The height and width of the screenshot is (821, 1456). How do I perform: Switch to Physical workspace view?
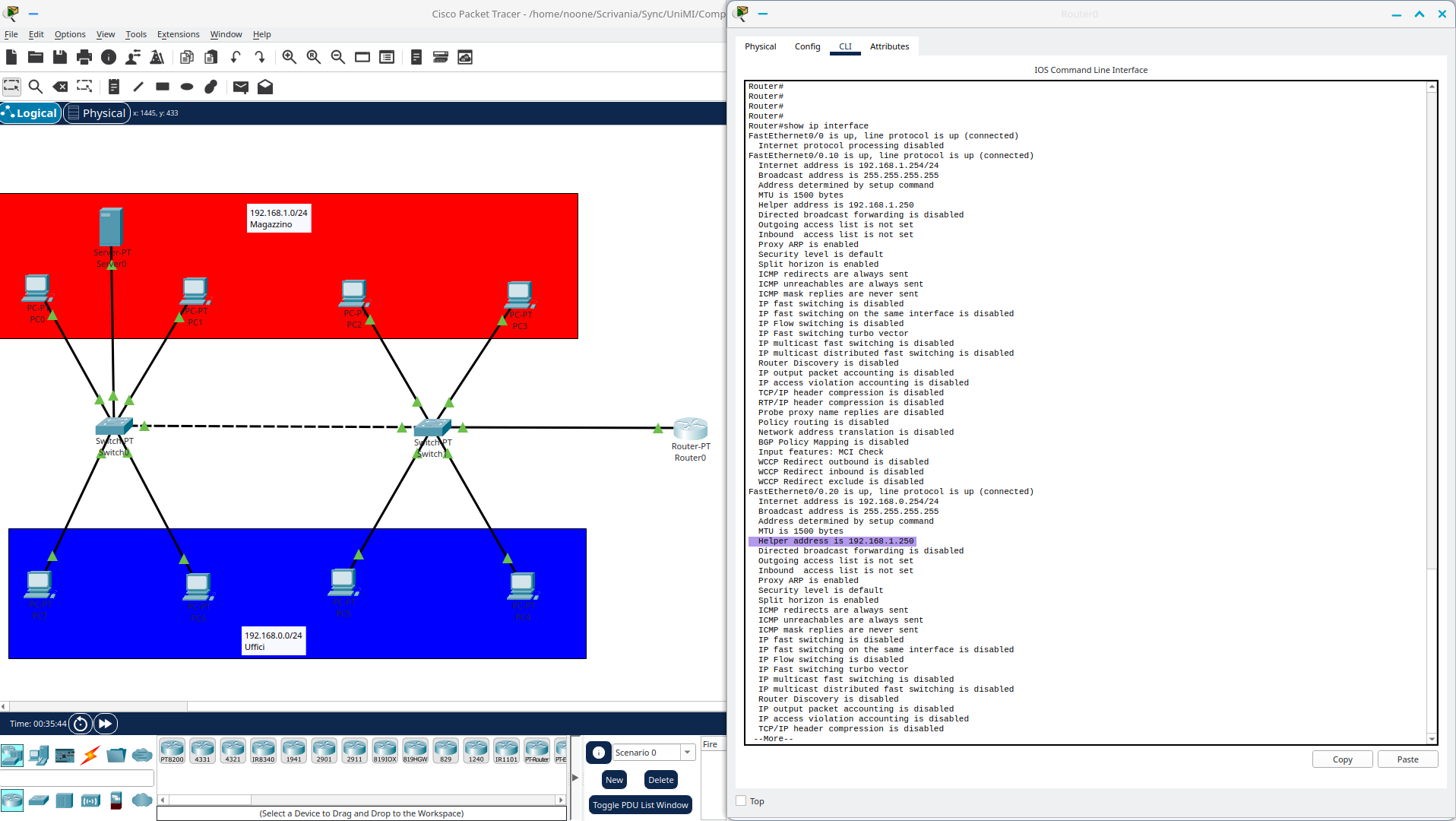[97, 113]
